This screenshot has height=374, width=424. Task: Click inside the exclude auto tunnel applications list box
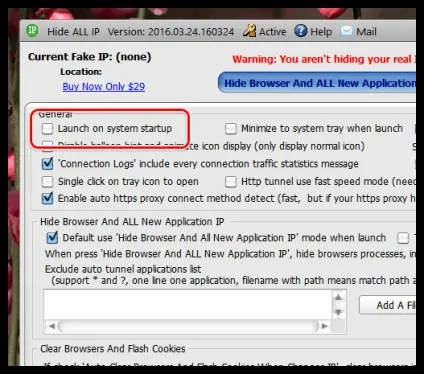[188, 305]
